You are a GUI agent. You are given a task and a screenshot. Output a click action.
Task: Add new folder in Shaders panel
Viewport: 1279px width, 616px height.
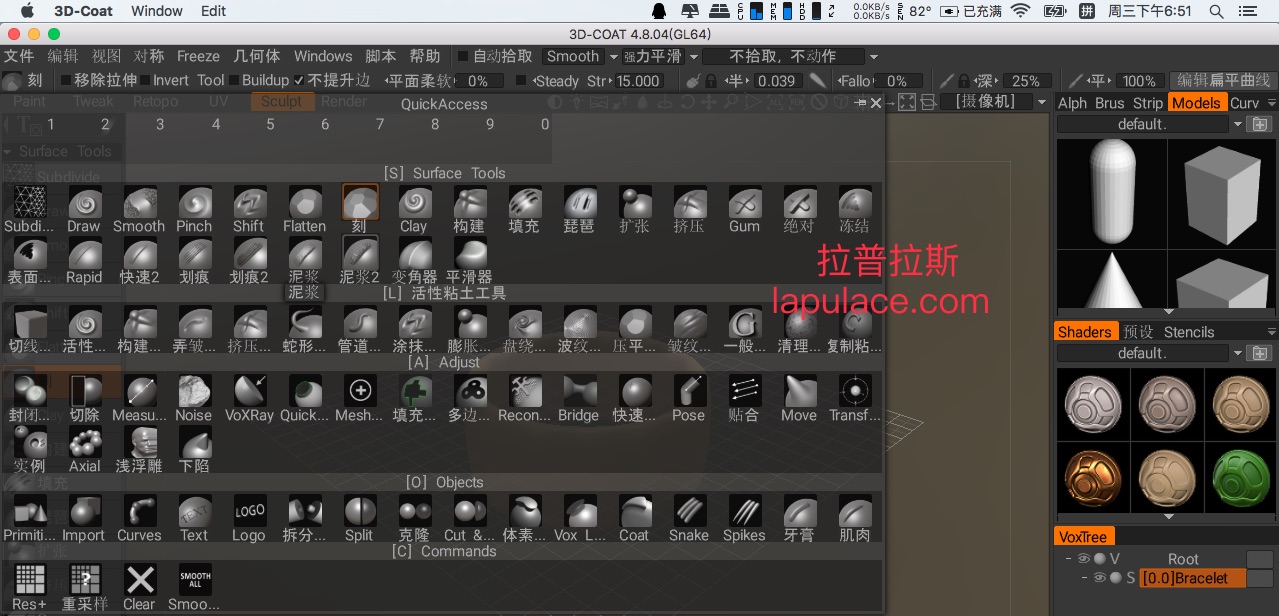(x=1260, y=353)
